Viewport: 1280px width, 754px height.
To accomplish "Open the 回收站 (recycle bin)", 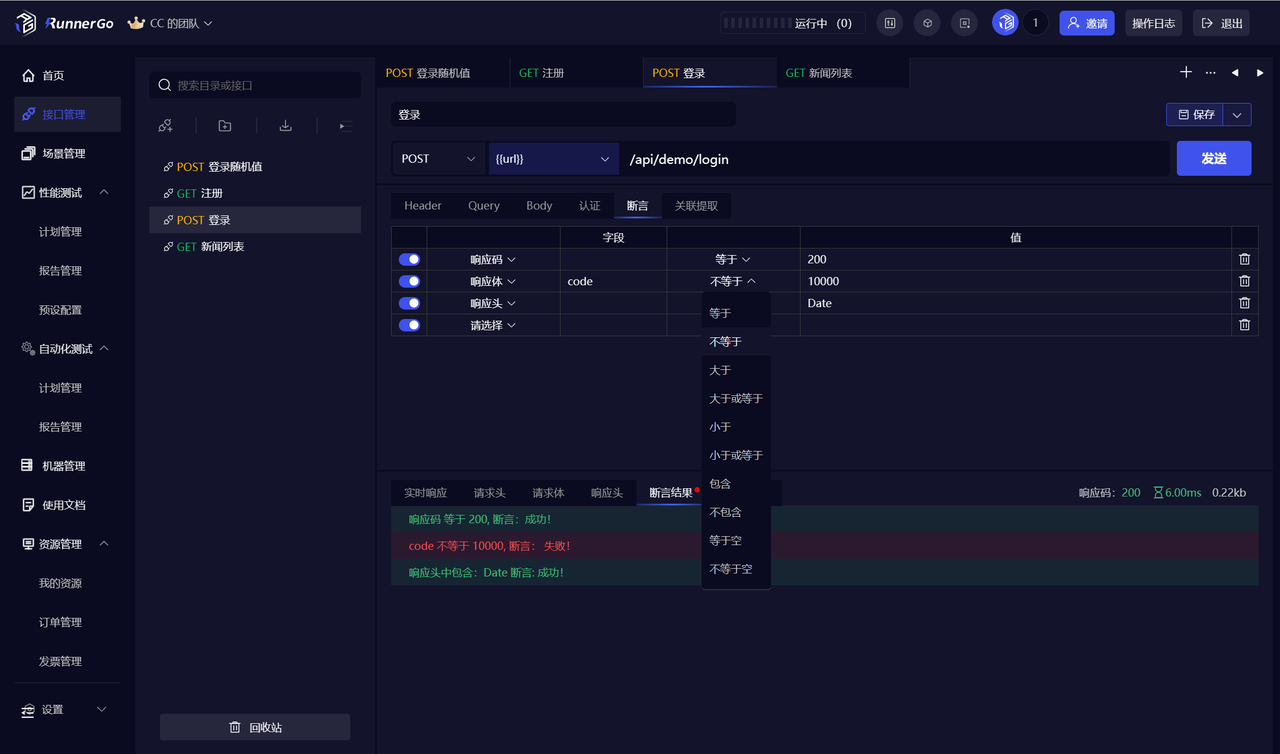I will (254, 726).
